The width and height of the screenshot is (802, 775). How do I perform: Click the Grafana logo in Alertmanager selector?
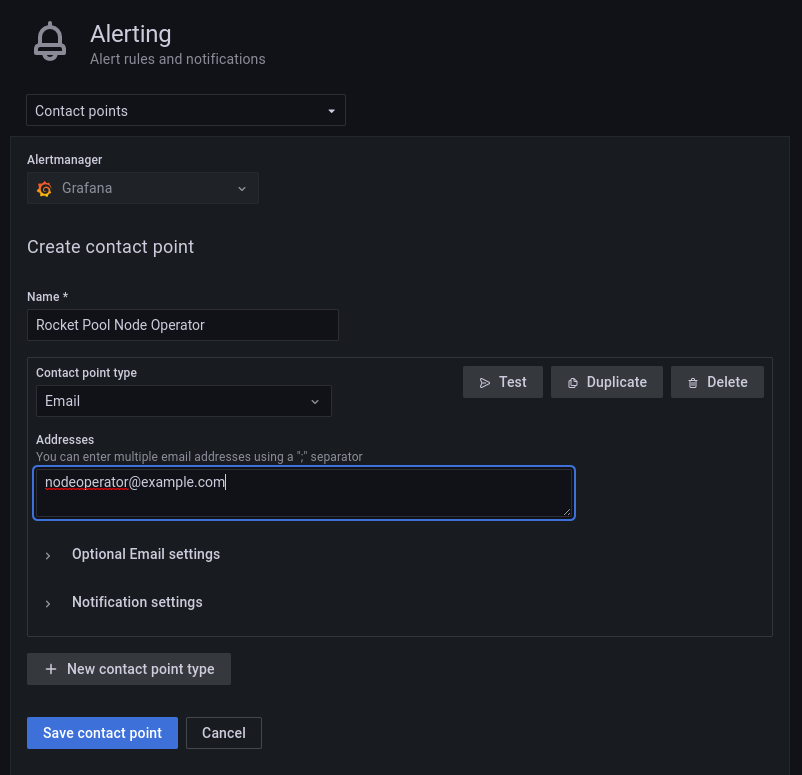(x=44, y=188)
